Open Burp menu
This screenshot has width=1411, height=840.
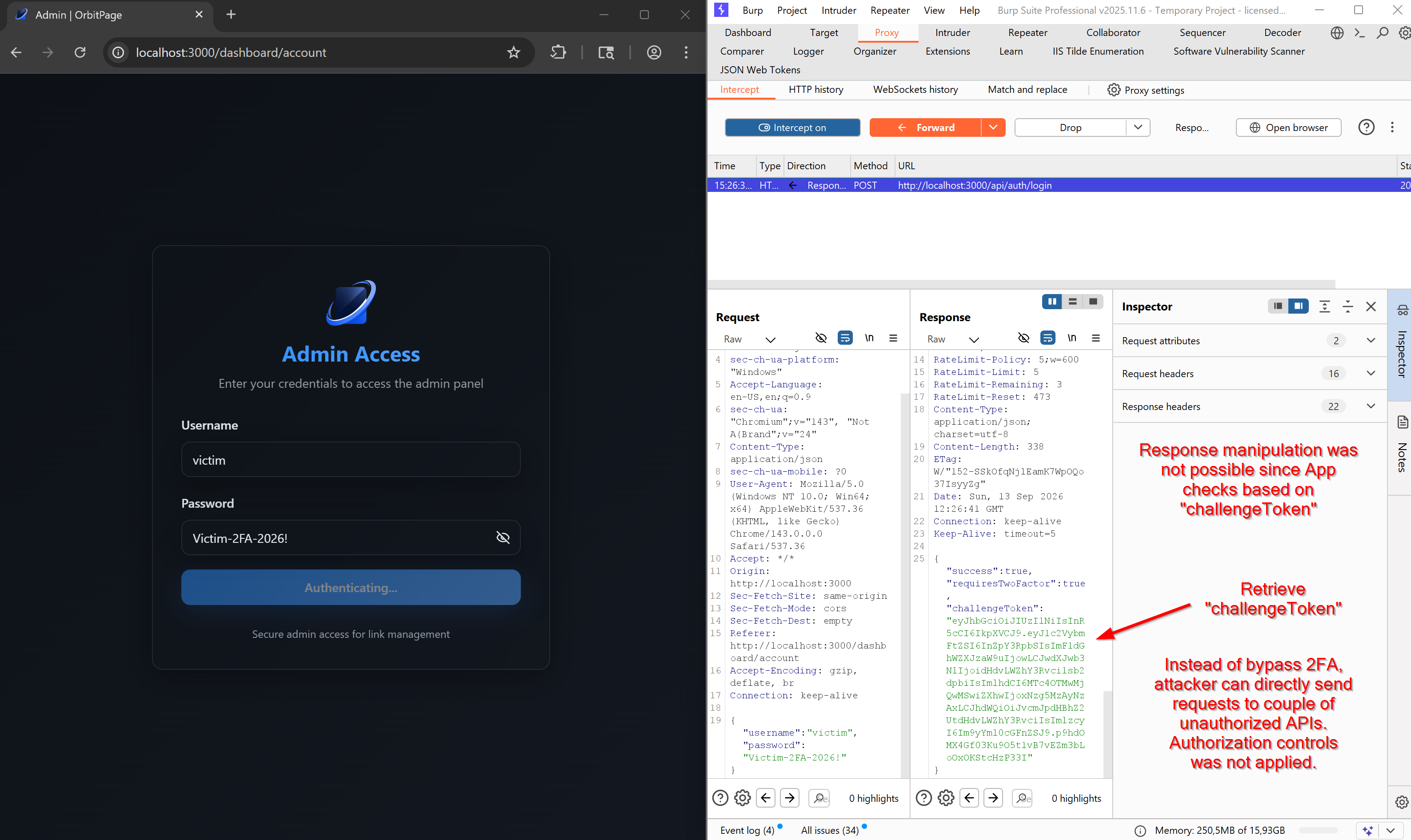pyautogui.click(x=752, y=10)
